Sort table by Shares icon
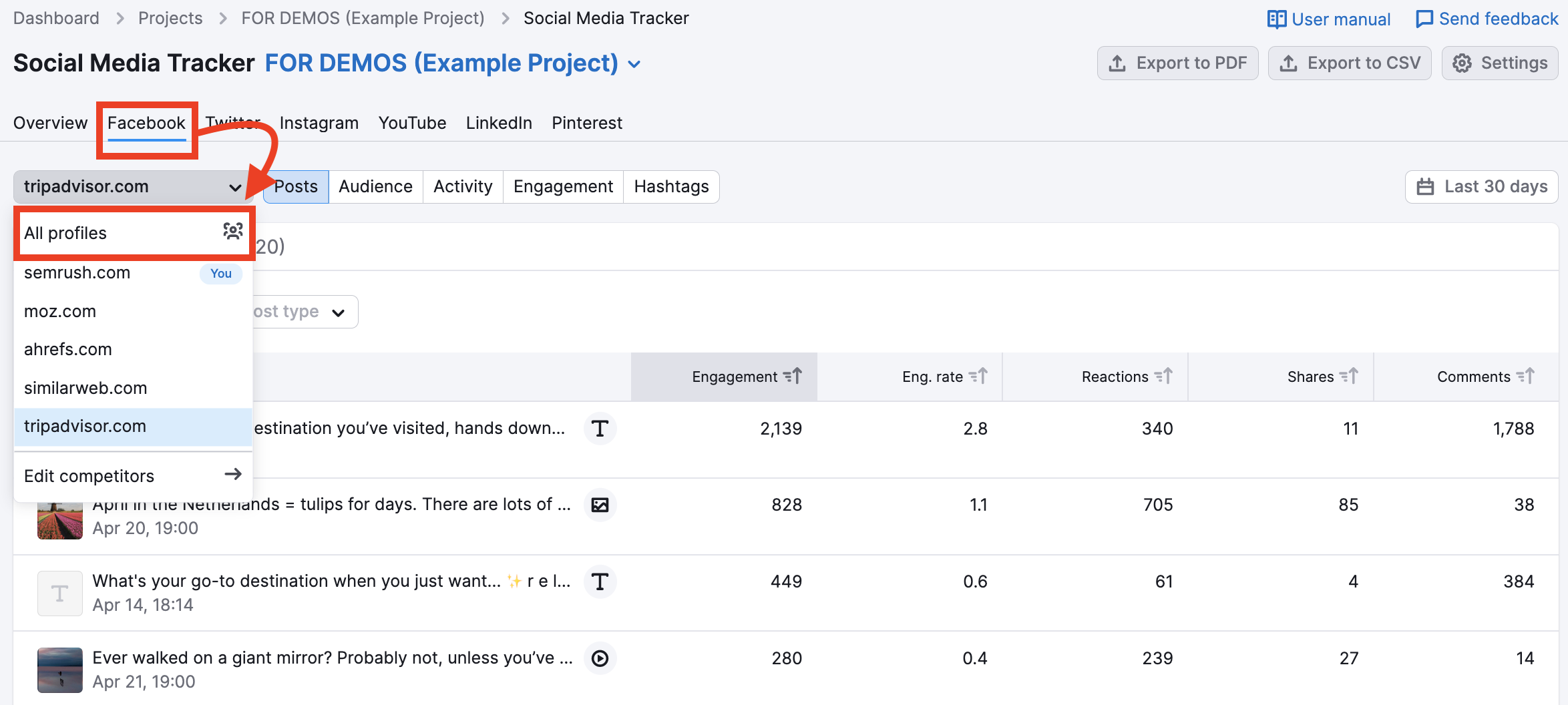The width and height of the screenshot is (1568, 705). (x=1349, y=377)
